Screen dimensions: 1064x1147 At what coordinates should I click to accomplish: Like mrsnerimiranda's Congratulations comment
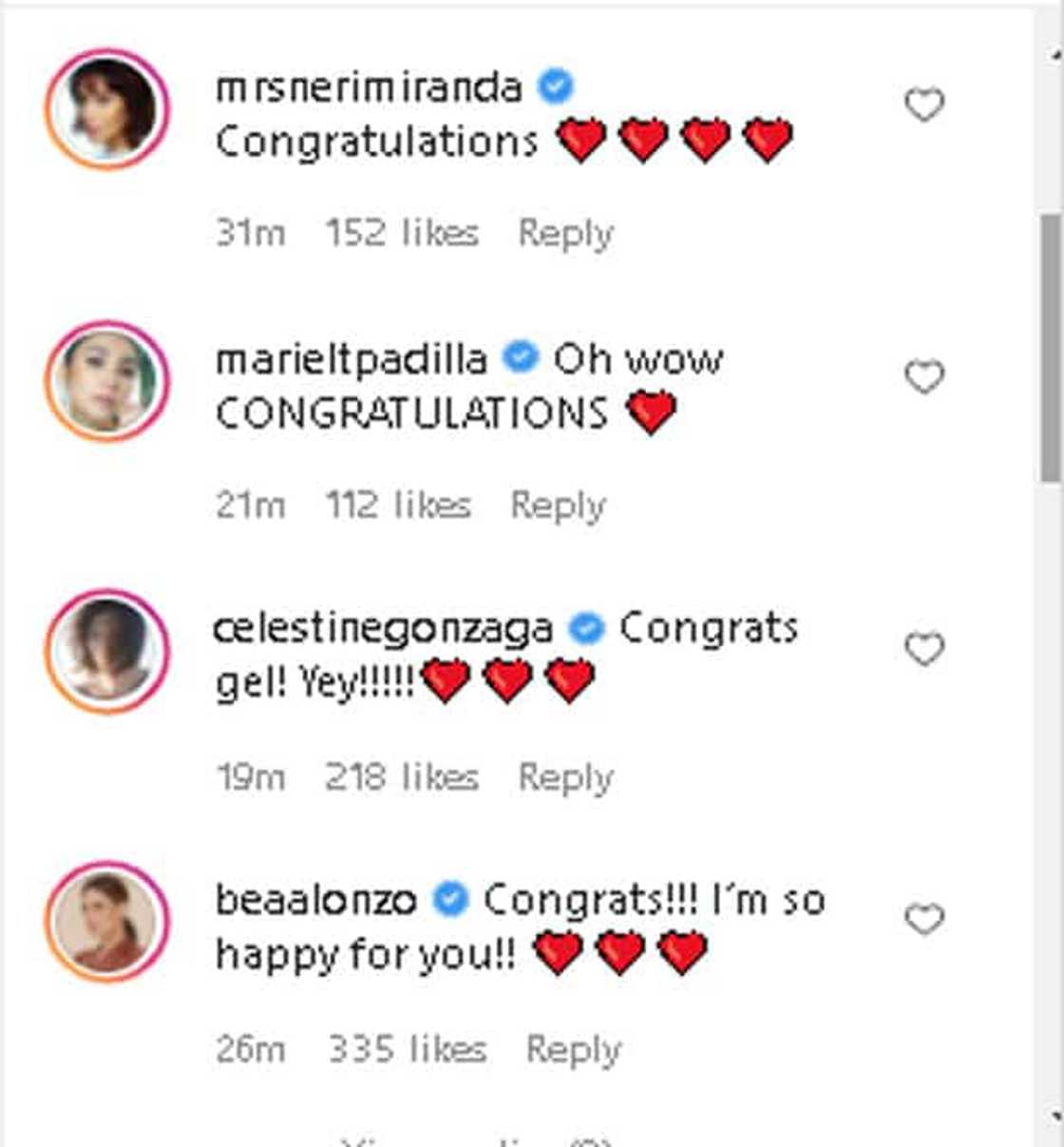(x=923, y=105)
